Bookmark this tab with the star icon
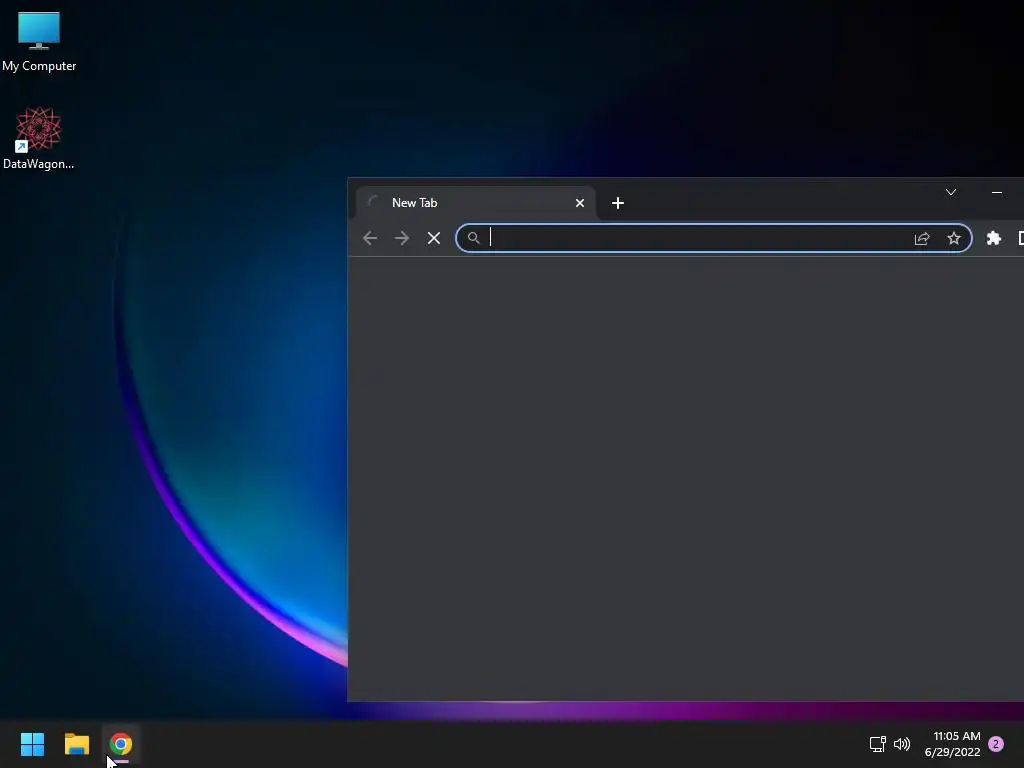The image size is (1024, 768). pos(954,238)
